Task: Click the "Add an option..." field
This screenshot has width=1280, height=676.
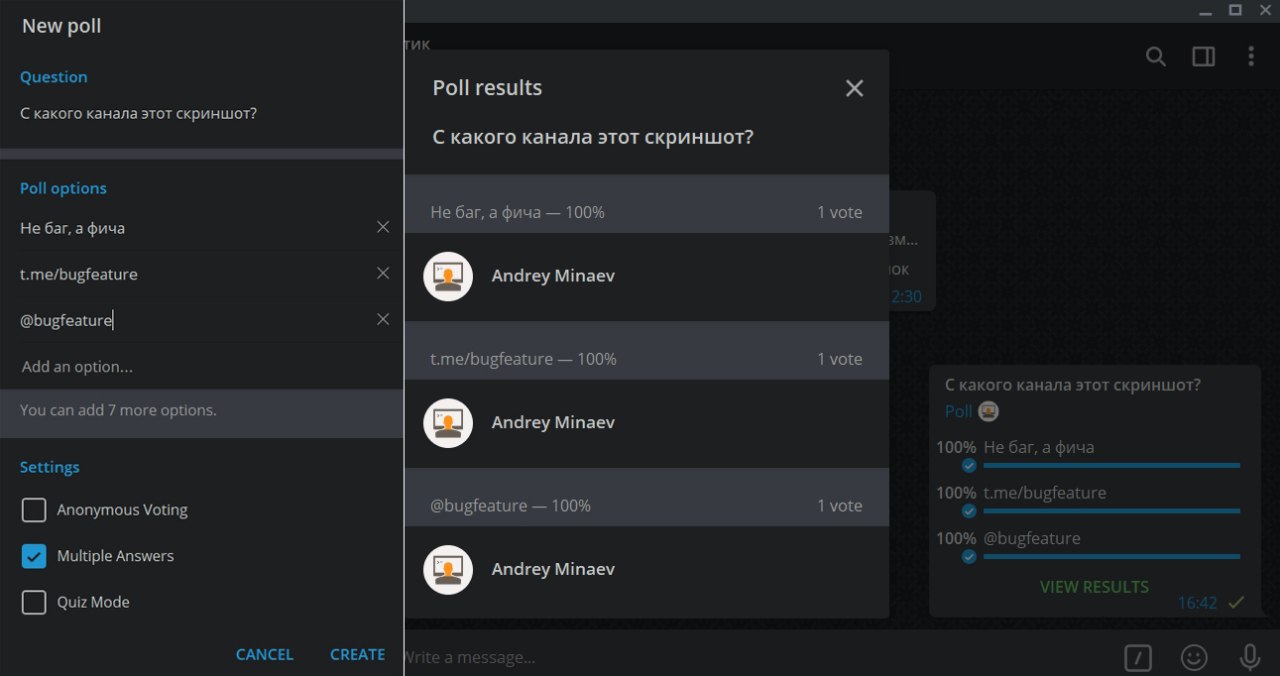Action: [200, 366]
